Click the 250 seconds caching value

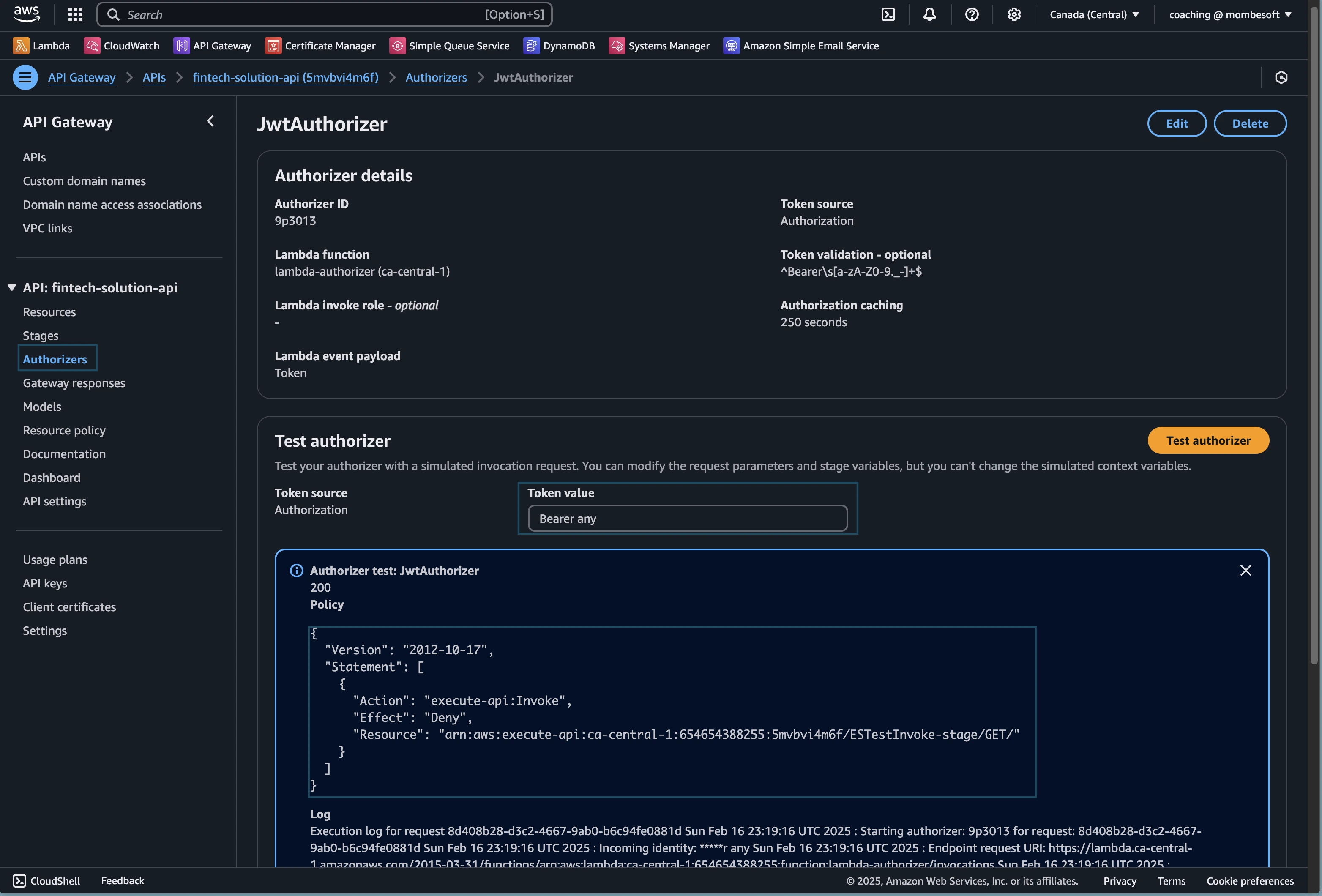pyautogui.click(x=814, y=322)
